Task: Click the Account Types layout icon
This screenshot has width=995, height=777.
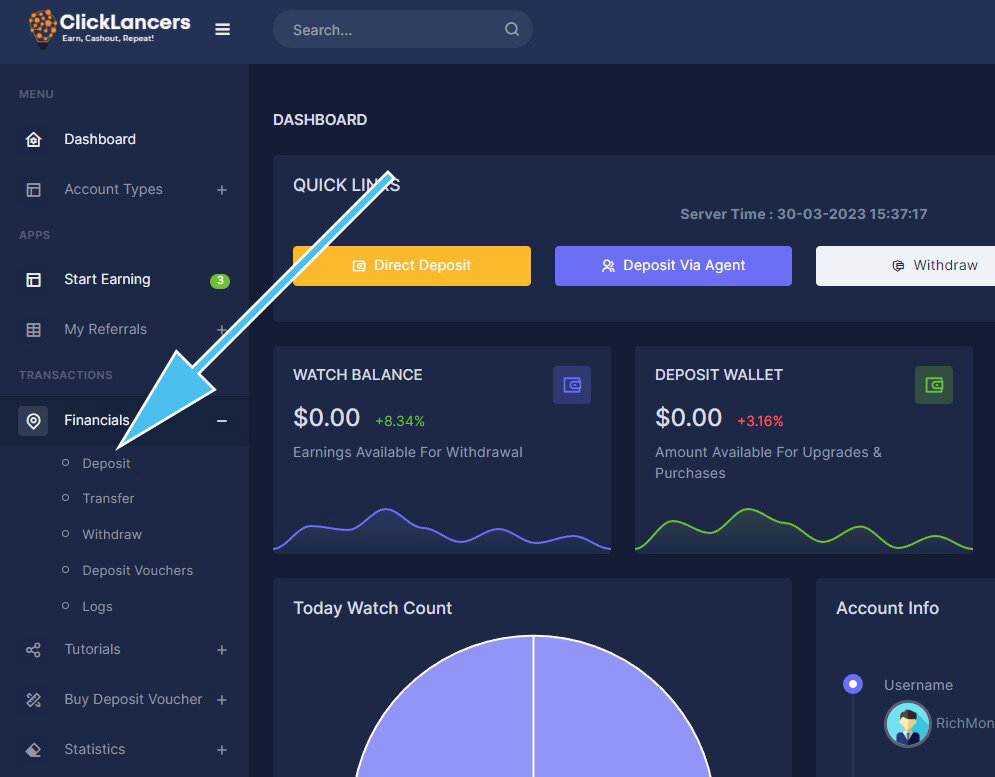Action: (34, 190)
